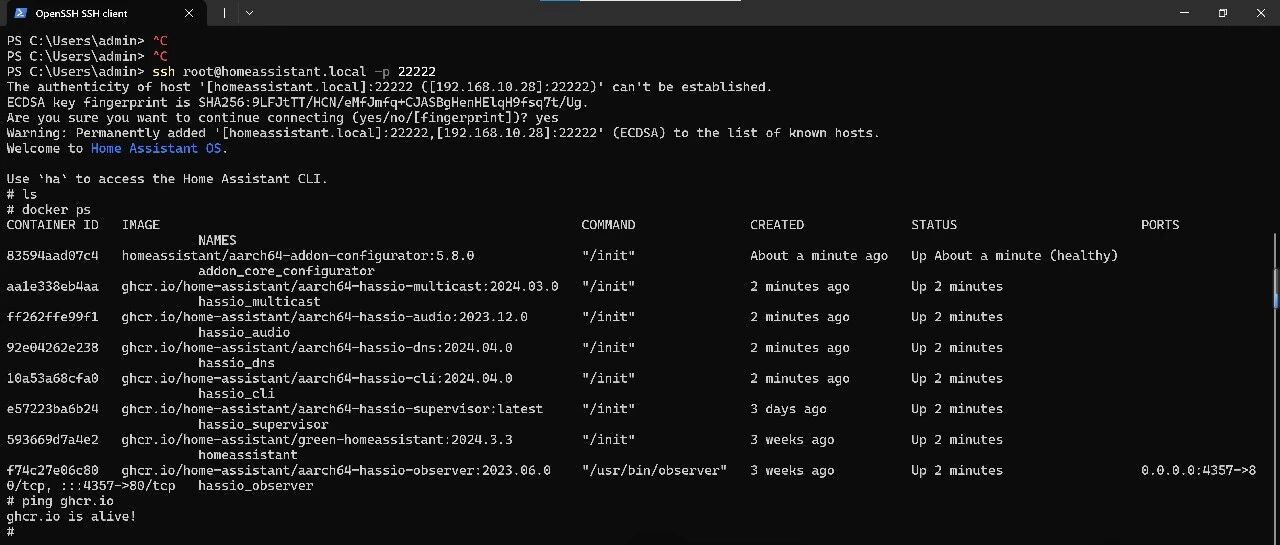Click the 'authenticity of host' warning line

389,87
